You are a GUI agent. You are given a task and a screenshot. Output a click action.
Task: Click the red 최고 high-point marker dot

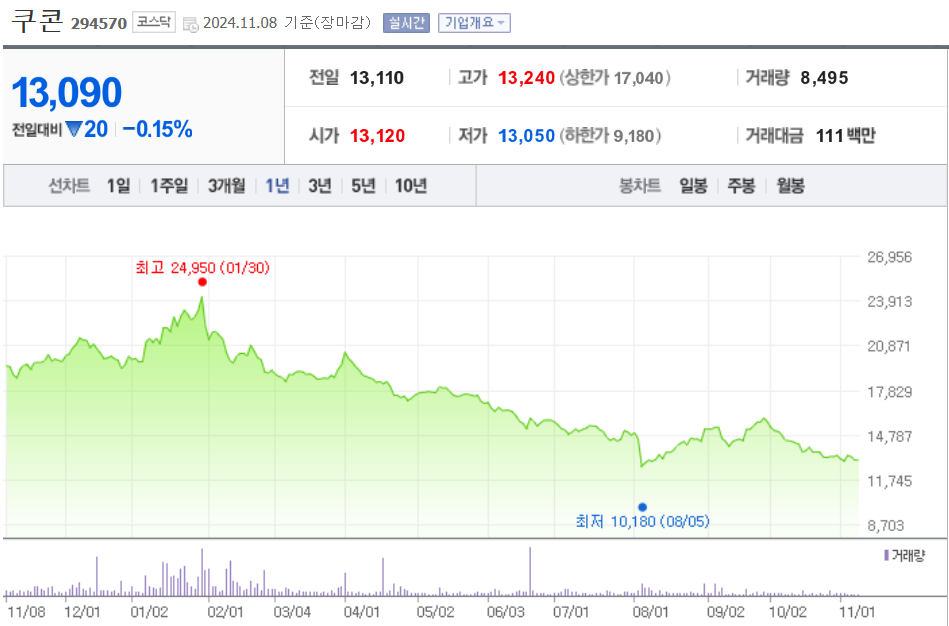pyautogui.click(x=202, y=282)
